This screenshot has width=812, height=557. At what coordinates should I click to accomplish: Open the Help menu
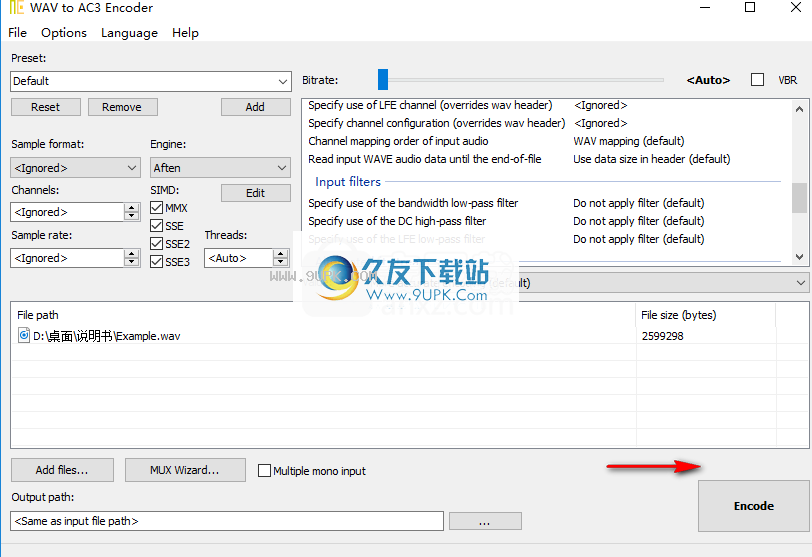(x=185, y=33)
